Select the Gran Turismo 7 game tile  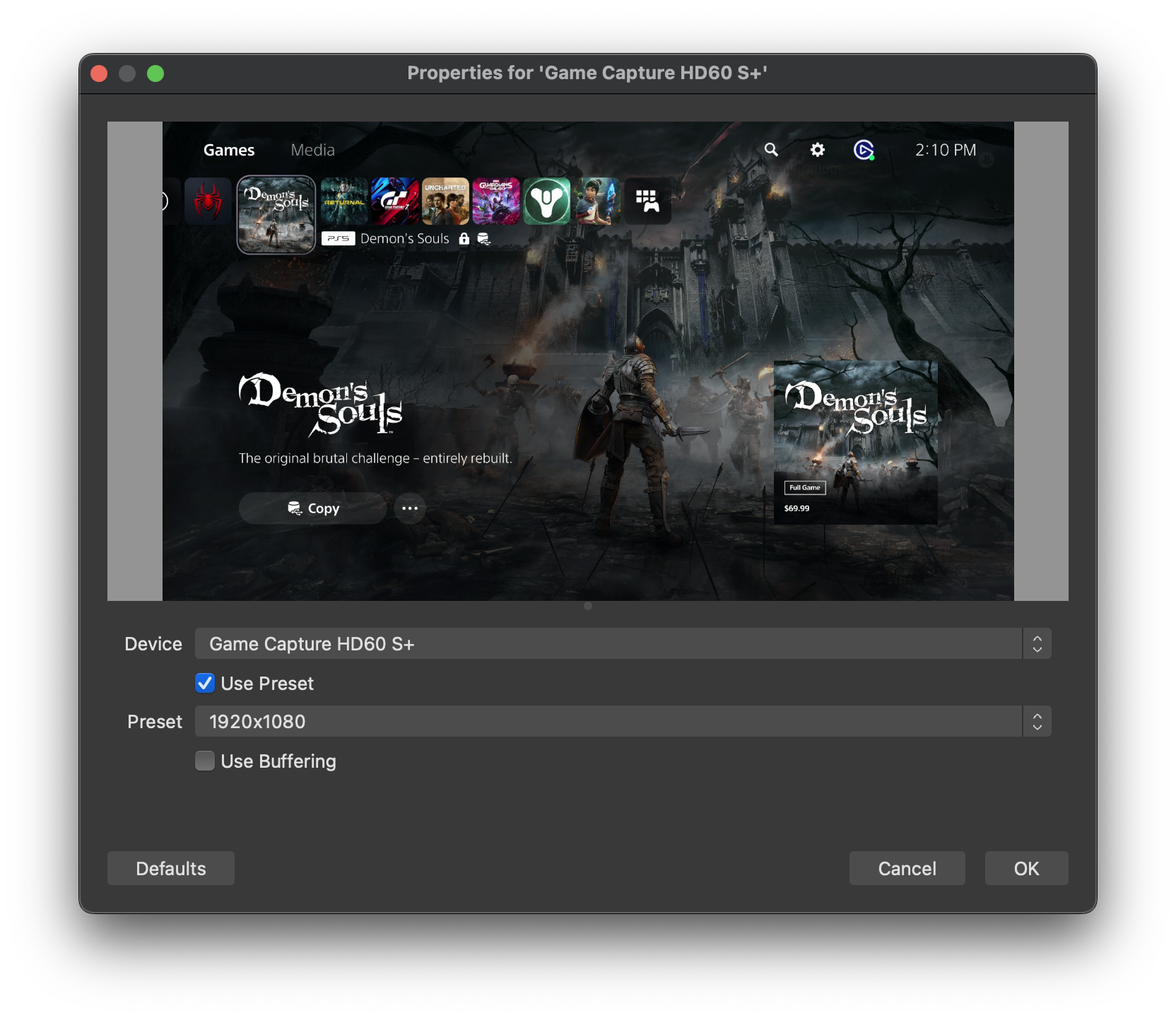pyautogui.click(x=395, y=201)
